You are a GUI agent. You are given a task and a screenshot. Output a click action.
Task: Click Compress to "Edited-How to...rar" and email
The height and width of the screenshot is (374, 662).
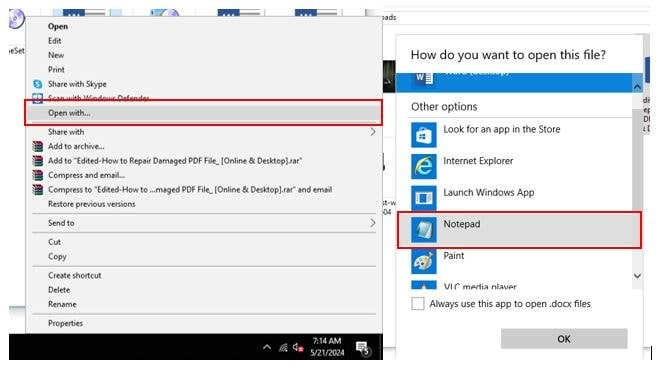(x=190, y=190)
